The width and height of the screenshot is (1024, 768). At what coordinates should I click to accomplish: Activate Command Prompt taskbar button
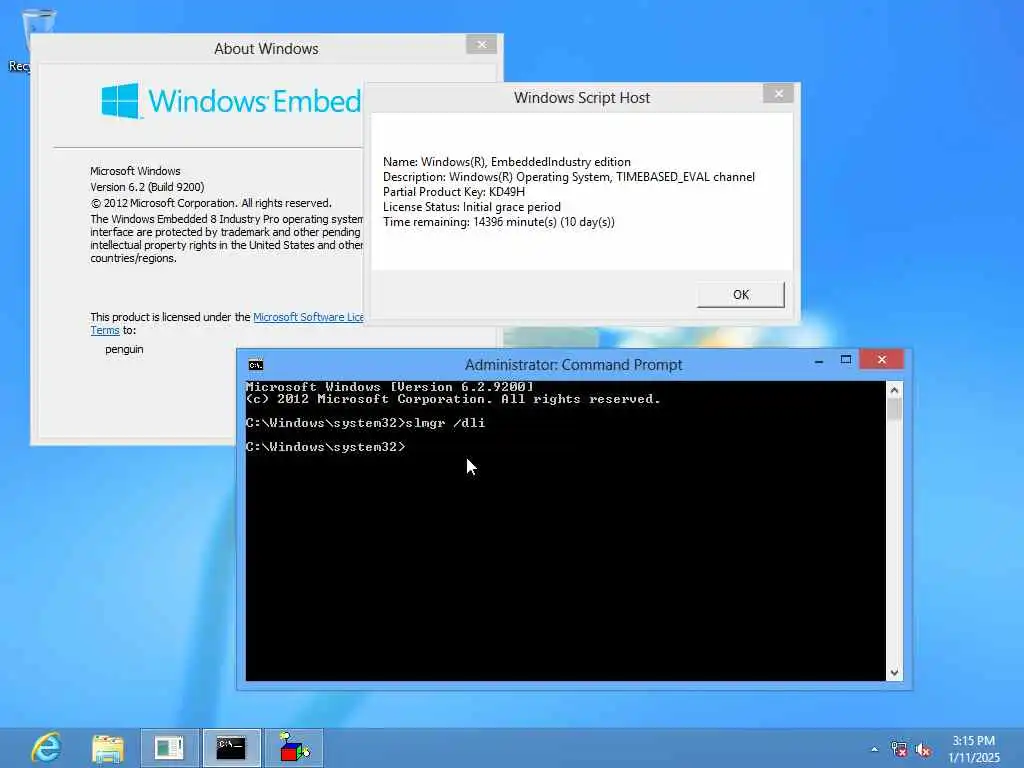[231, 748]
